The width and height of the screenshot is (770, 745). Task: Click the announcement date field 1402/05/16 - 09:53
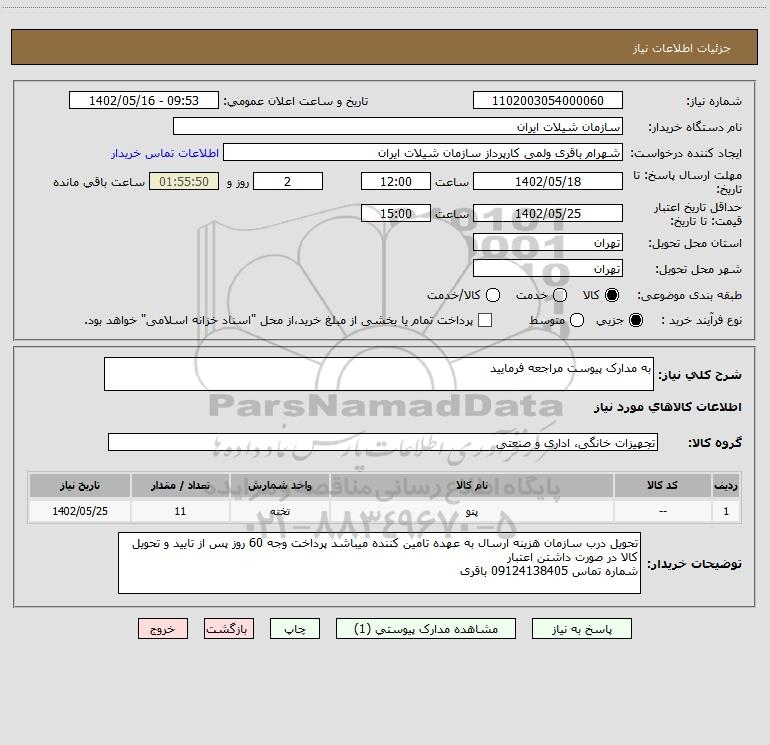(x=144, y=100)
